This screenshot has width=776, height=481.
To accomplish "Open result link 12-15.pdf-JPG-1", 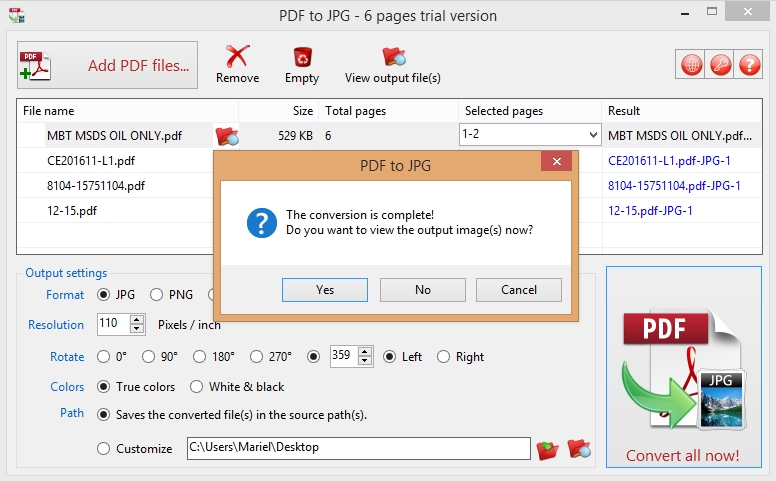I will pos(650,211).
